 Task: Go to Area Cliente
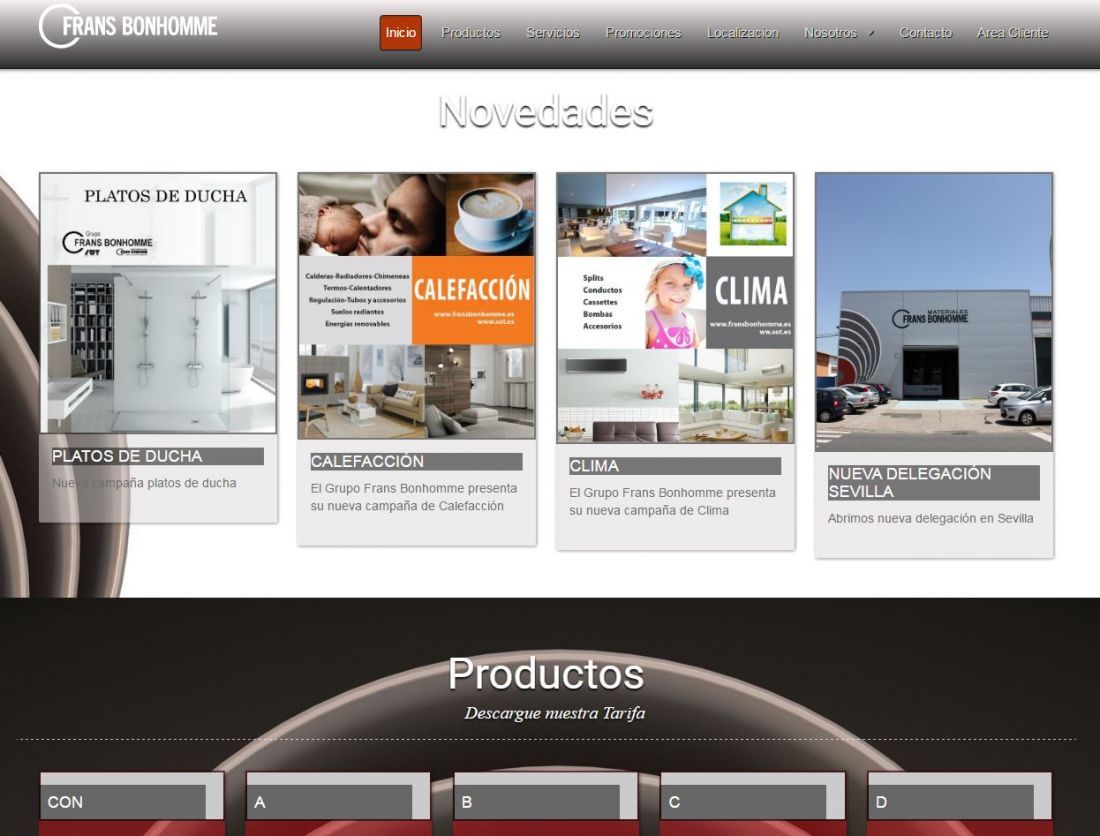point(1012,33)
